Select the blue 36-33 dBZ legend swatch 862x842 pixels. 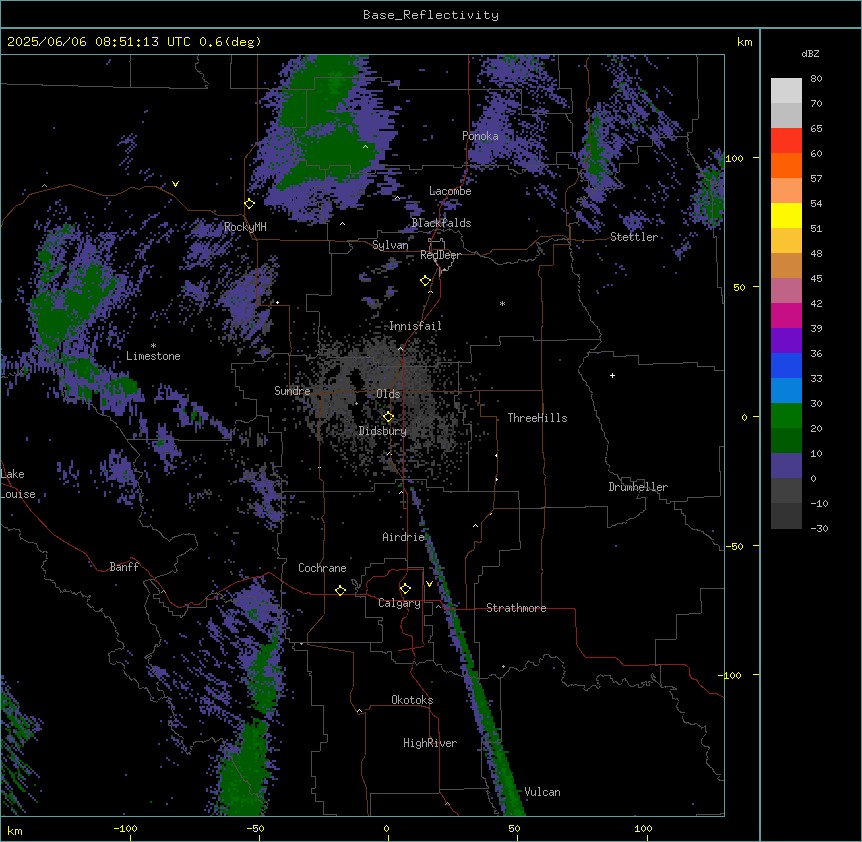(786, 365)
